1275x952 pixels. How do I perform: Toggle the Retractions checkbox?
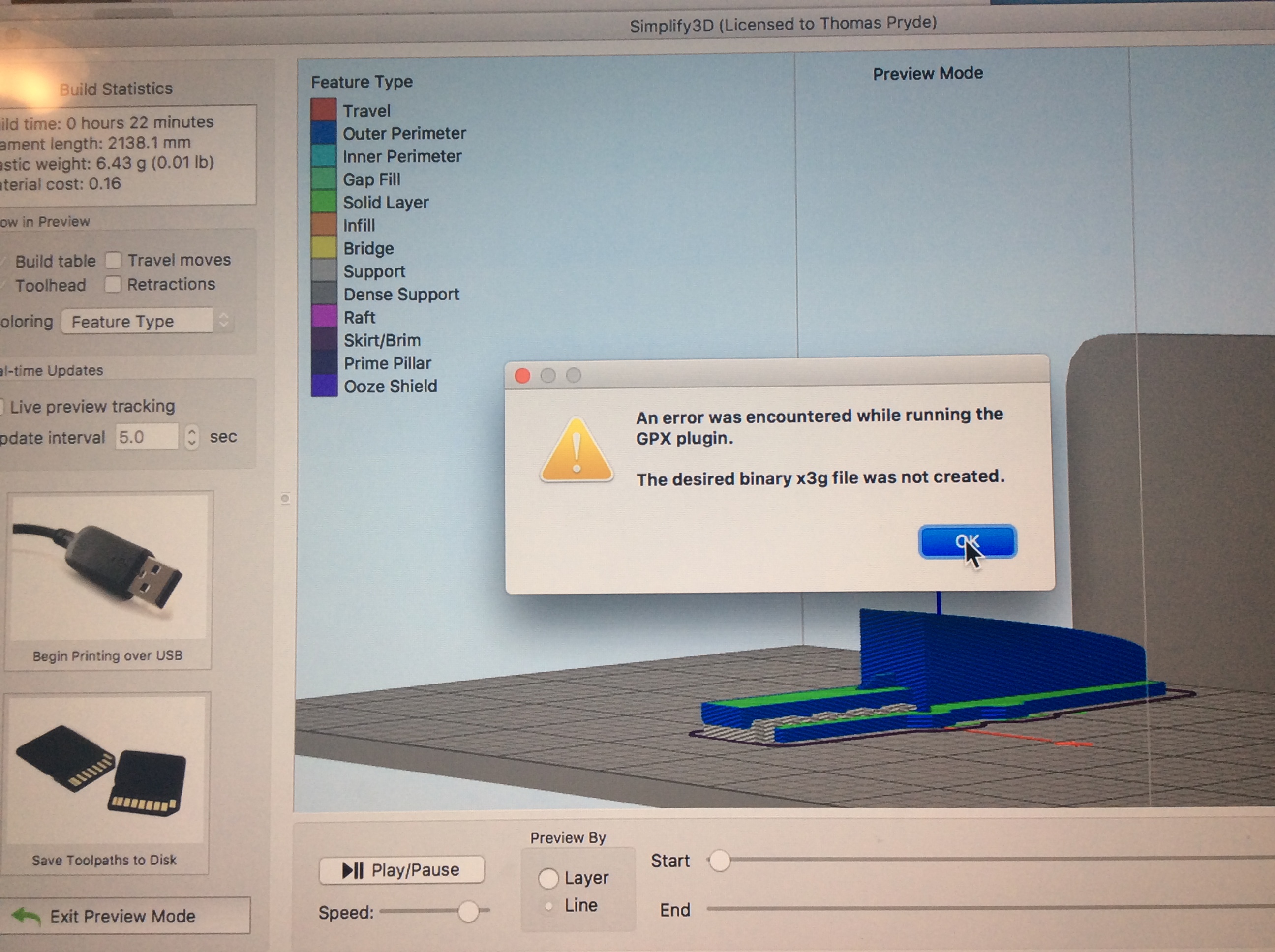[x=113, y=284]
